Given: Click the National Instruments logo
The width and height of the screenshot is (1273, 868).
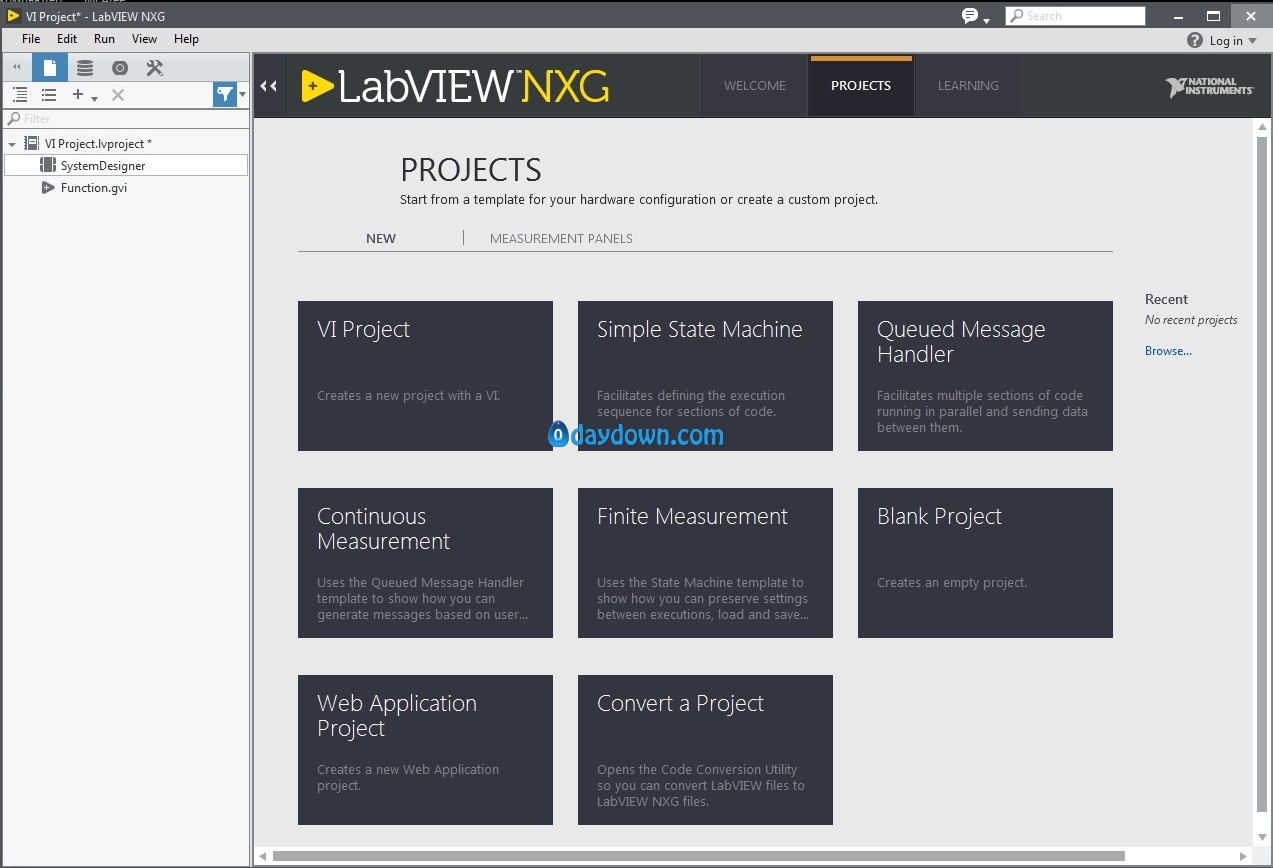Looking at the screenshot, I should click(x=1209, y=87).
